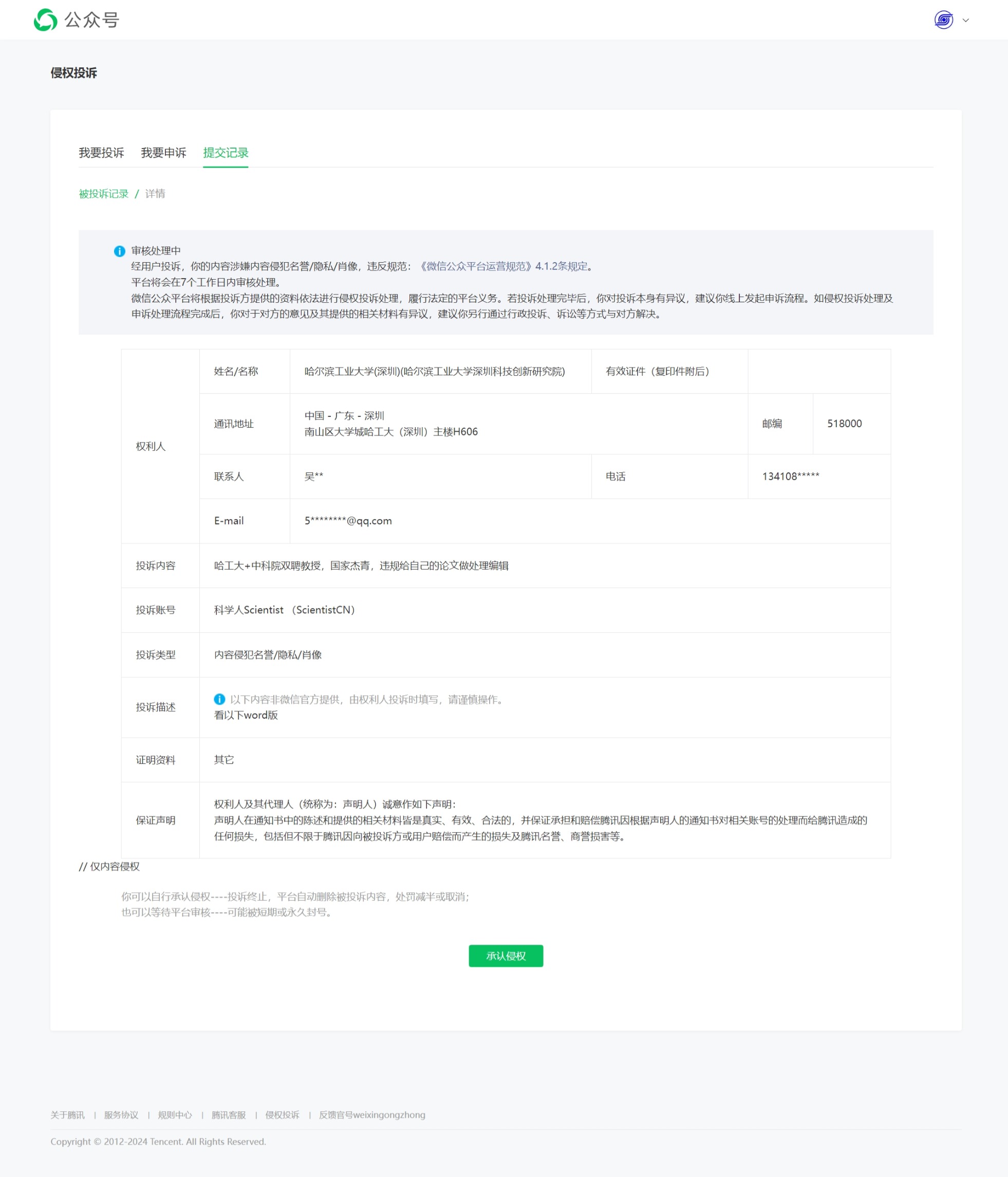Click the 公众号 header title text
The width and height of the screenshot is (1008, 1177).
91,20
